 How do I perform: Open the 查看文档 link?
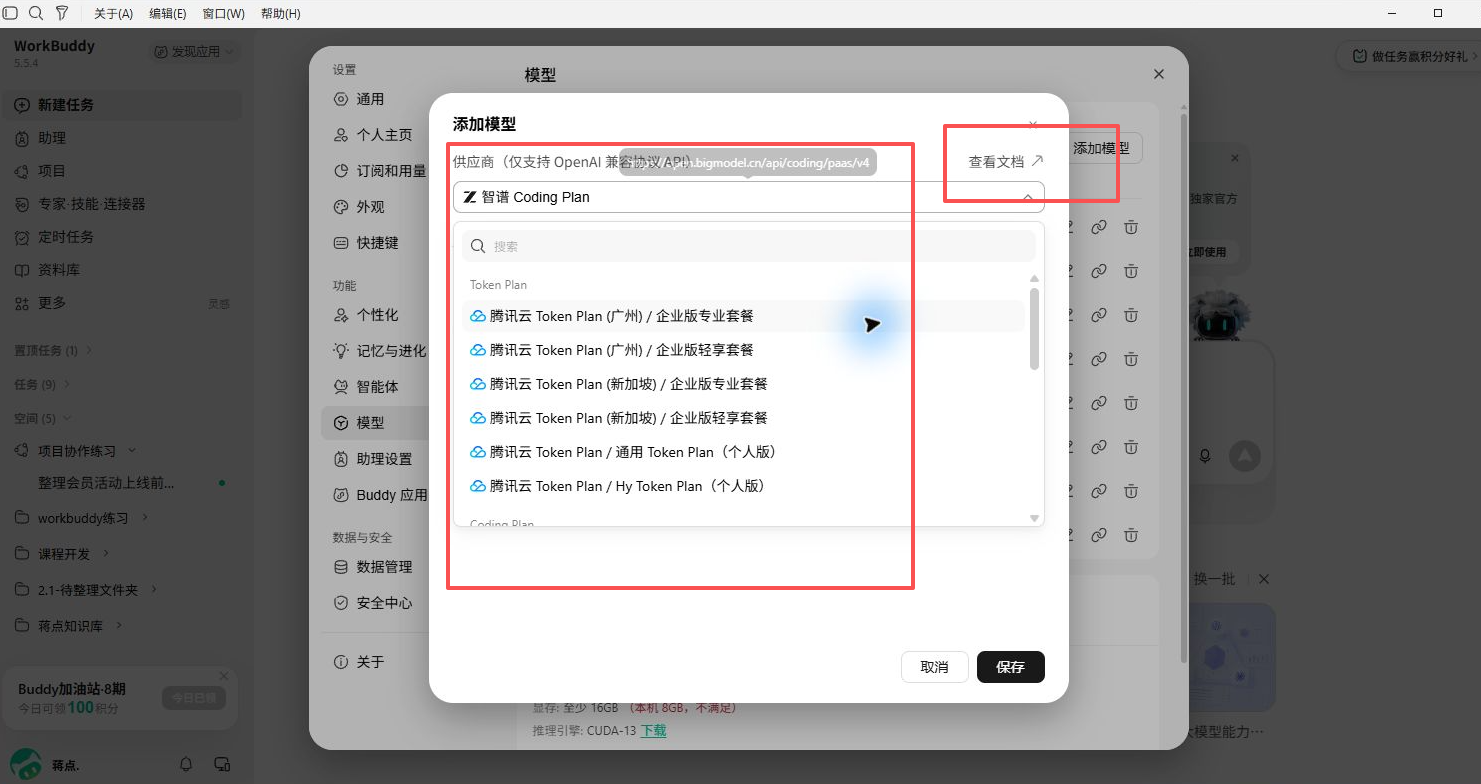click(x=1006, y=161)
